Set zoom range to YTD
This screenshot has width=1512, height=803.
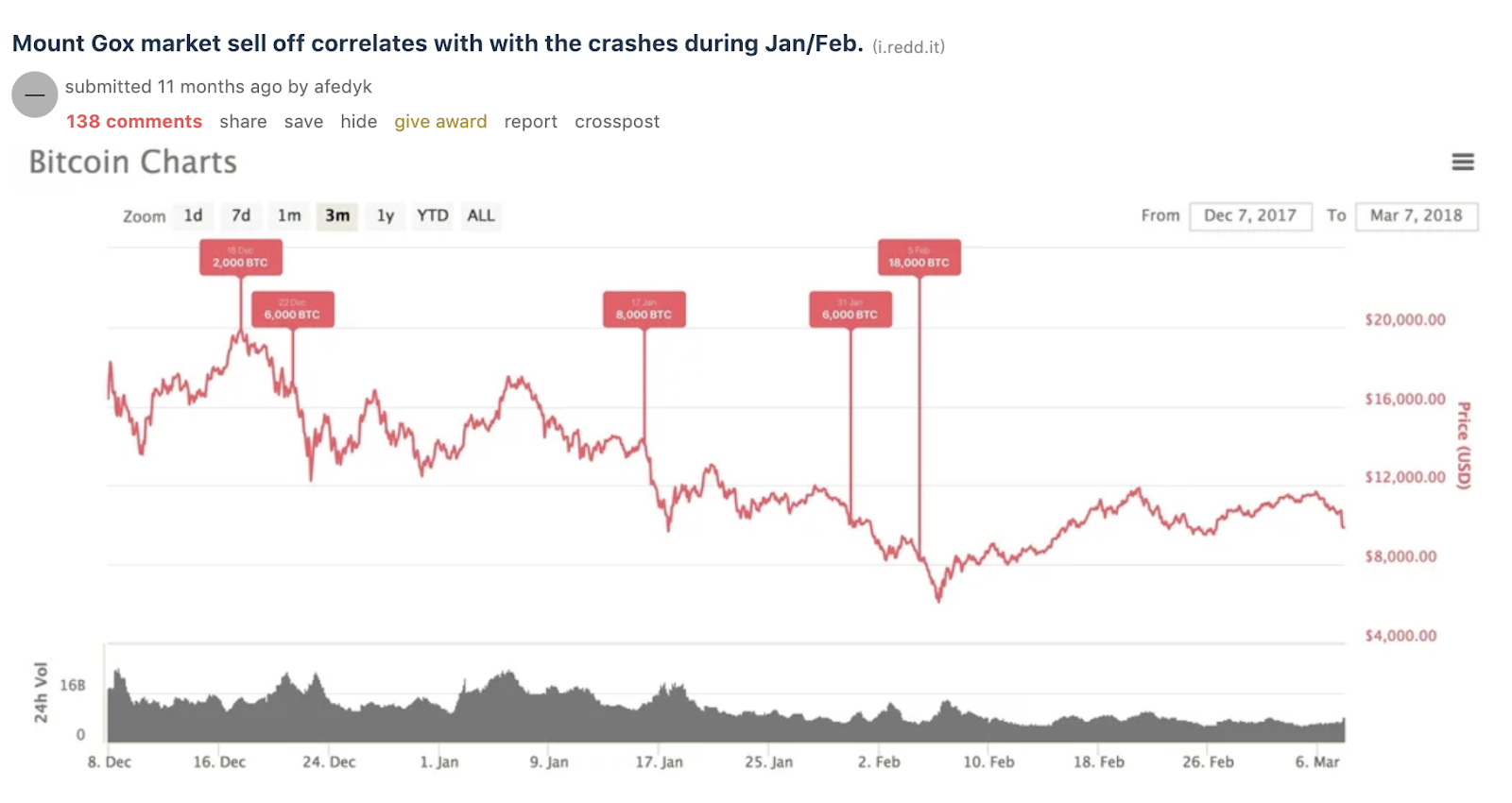pos(433,215)
